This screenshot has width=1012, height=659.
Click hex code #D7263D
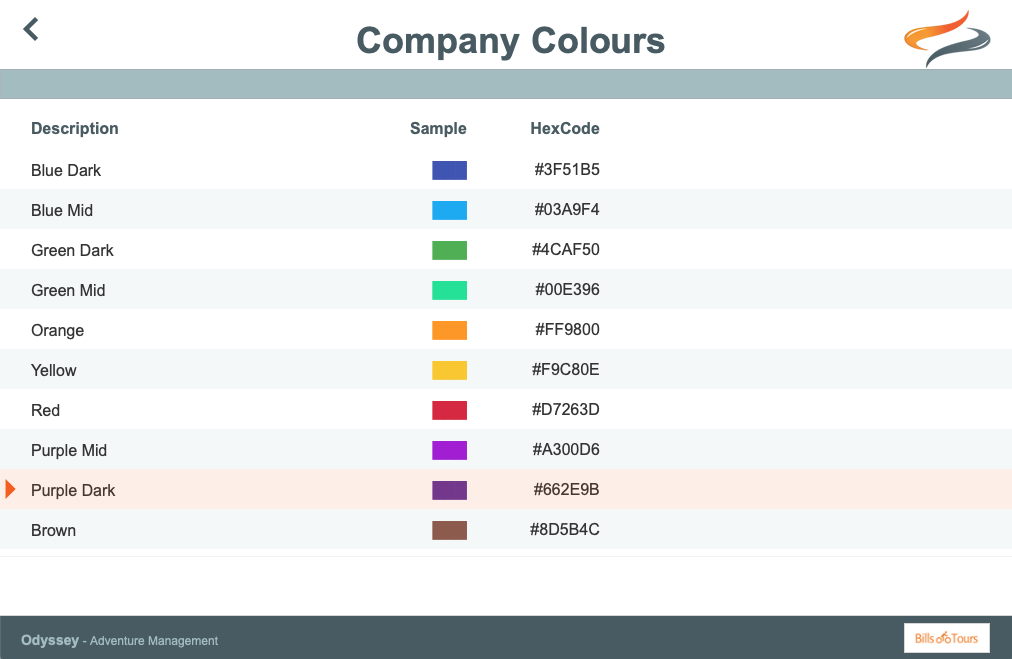[565, 410]
